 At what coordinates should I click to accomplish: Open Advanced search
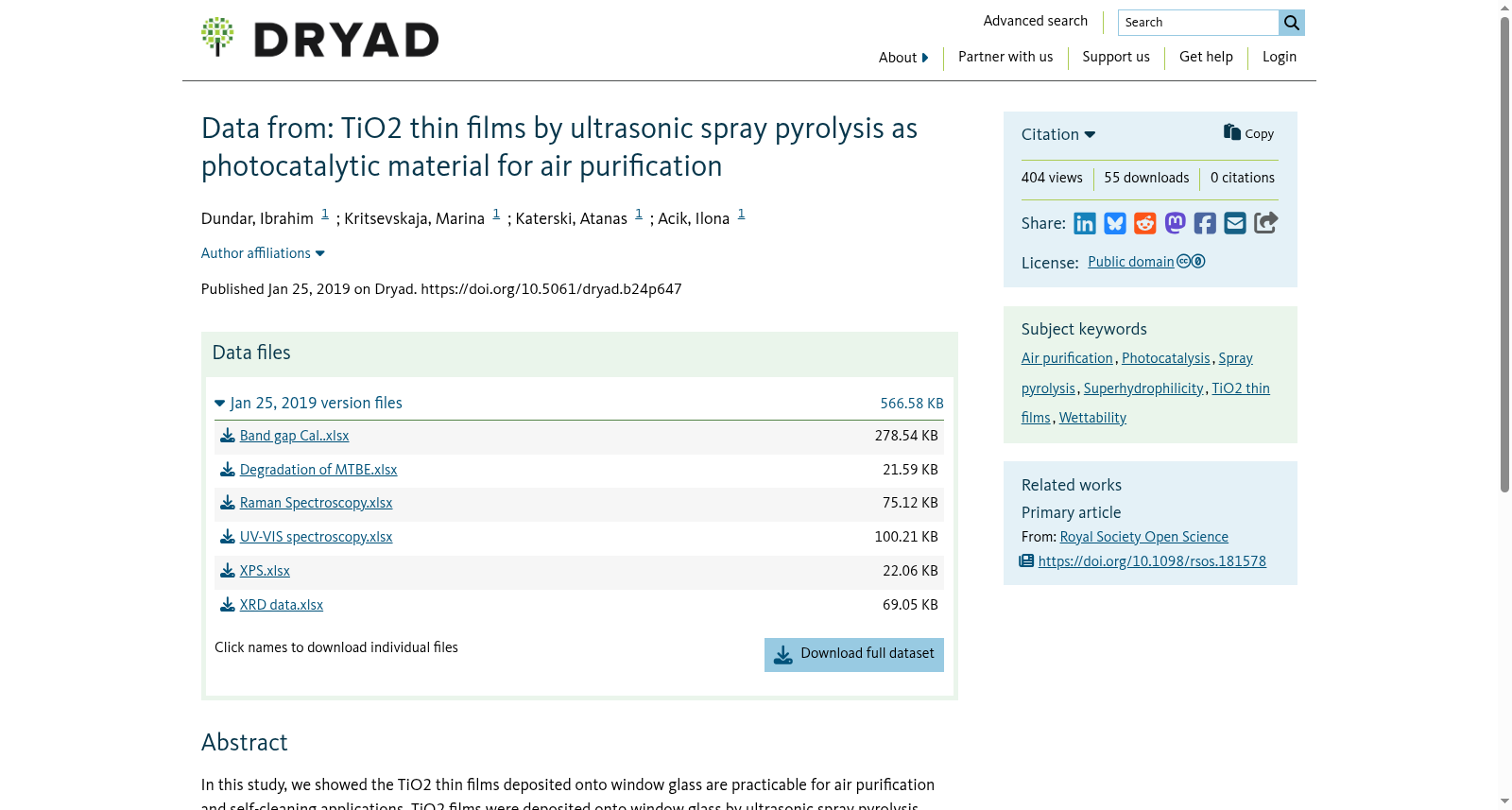pos(1036,21)
